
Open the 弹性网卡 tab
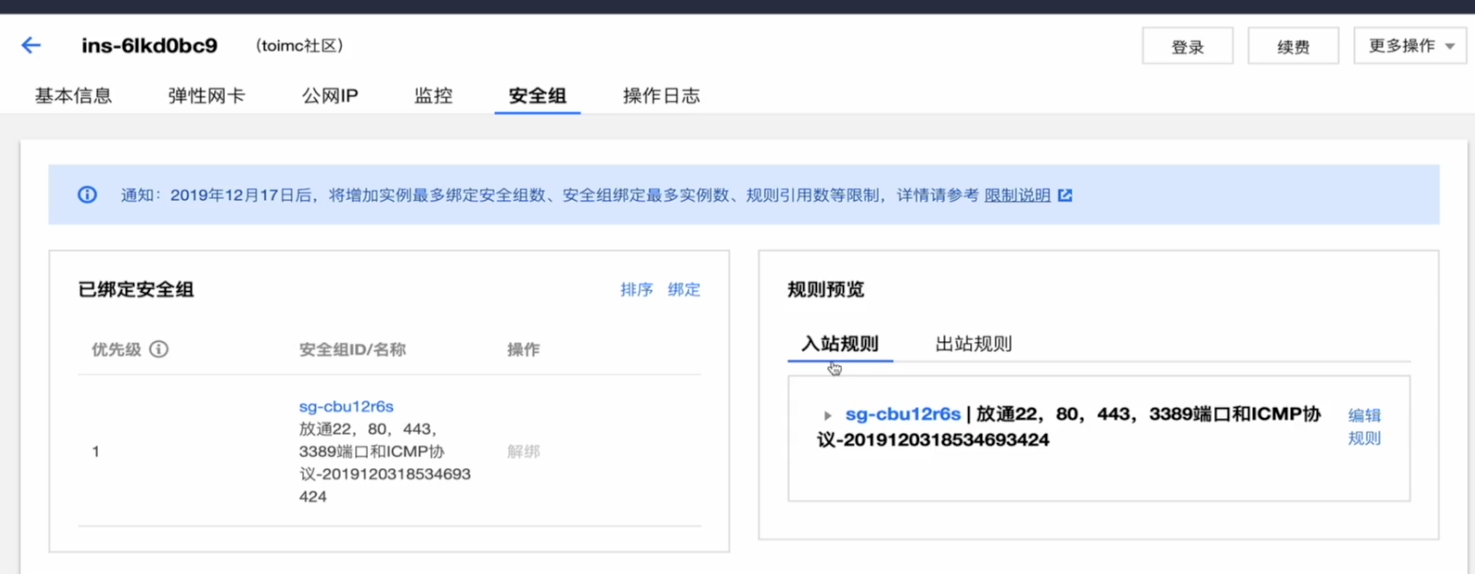click(x=206, y=96)
